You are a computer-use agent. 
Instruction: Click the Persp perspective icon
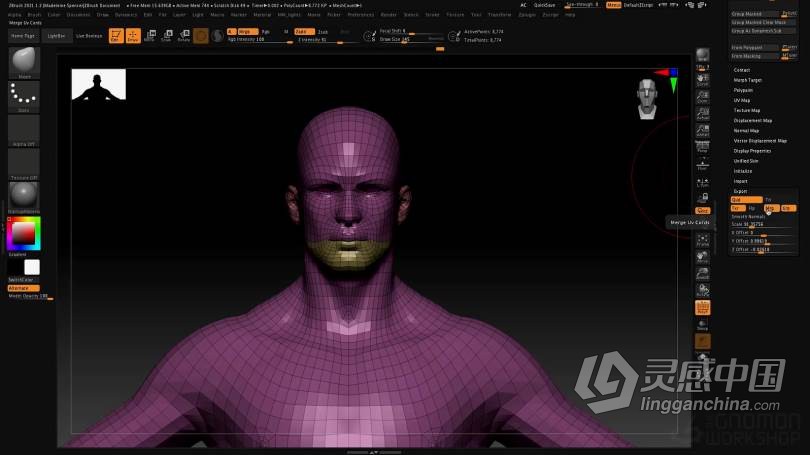(703, 147)
